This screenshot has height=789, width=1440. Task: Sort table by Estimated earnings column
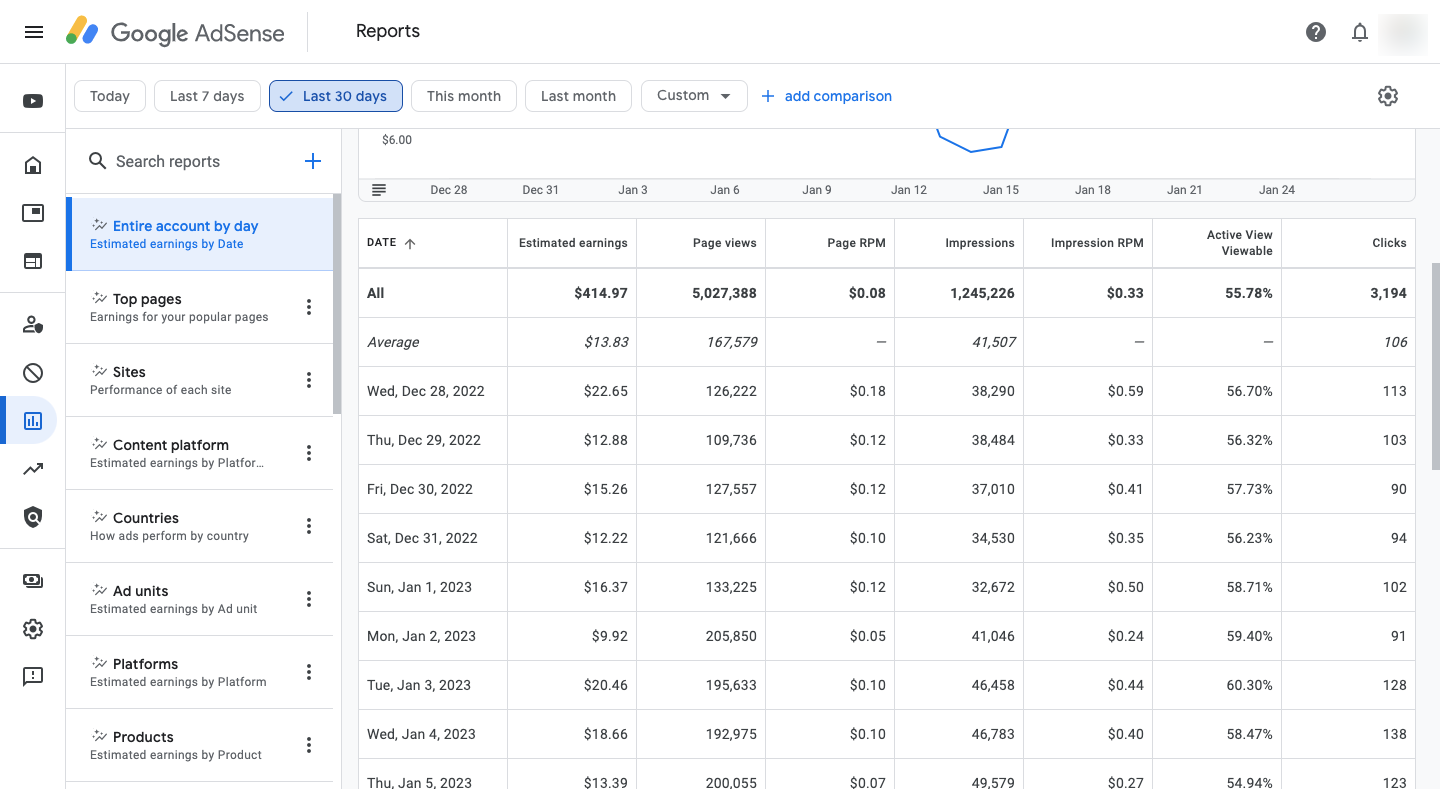(573, 243)
